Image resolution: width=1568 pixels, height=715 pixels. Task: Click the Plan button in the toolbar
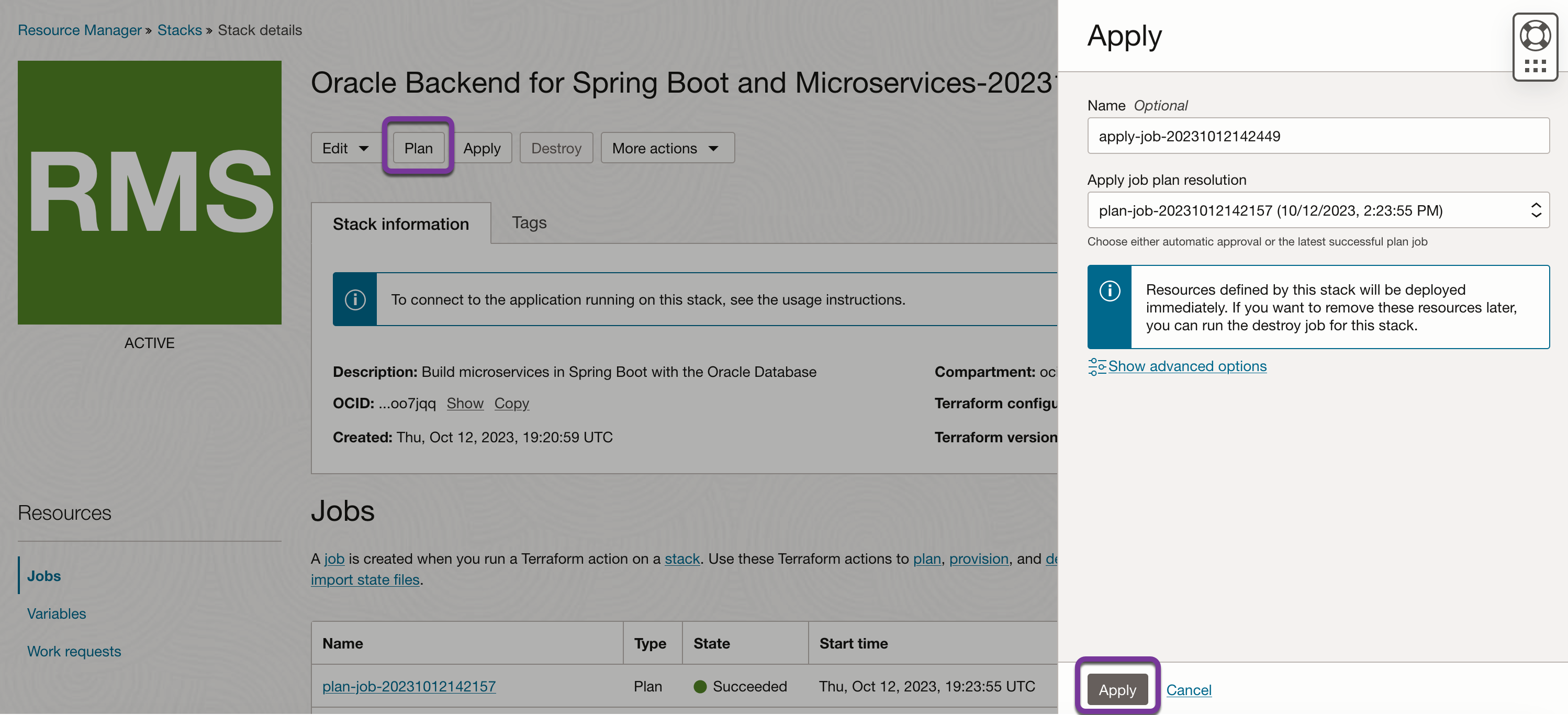(418, 148)
